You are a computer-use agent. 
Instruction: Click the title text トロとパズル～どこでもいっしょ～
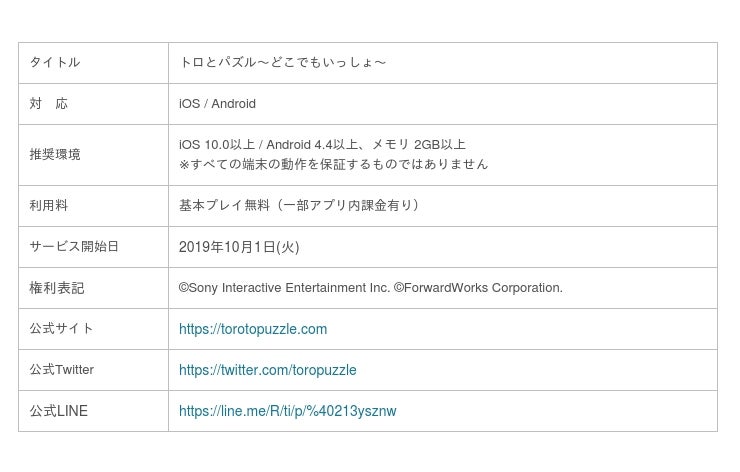282,63
